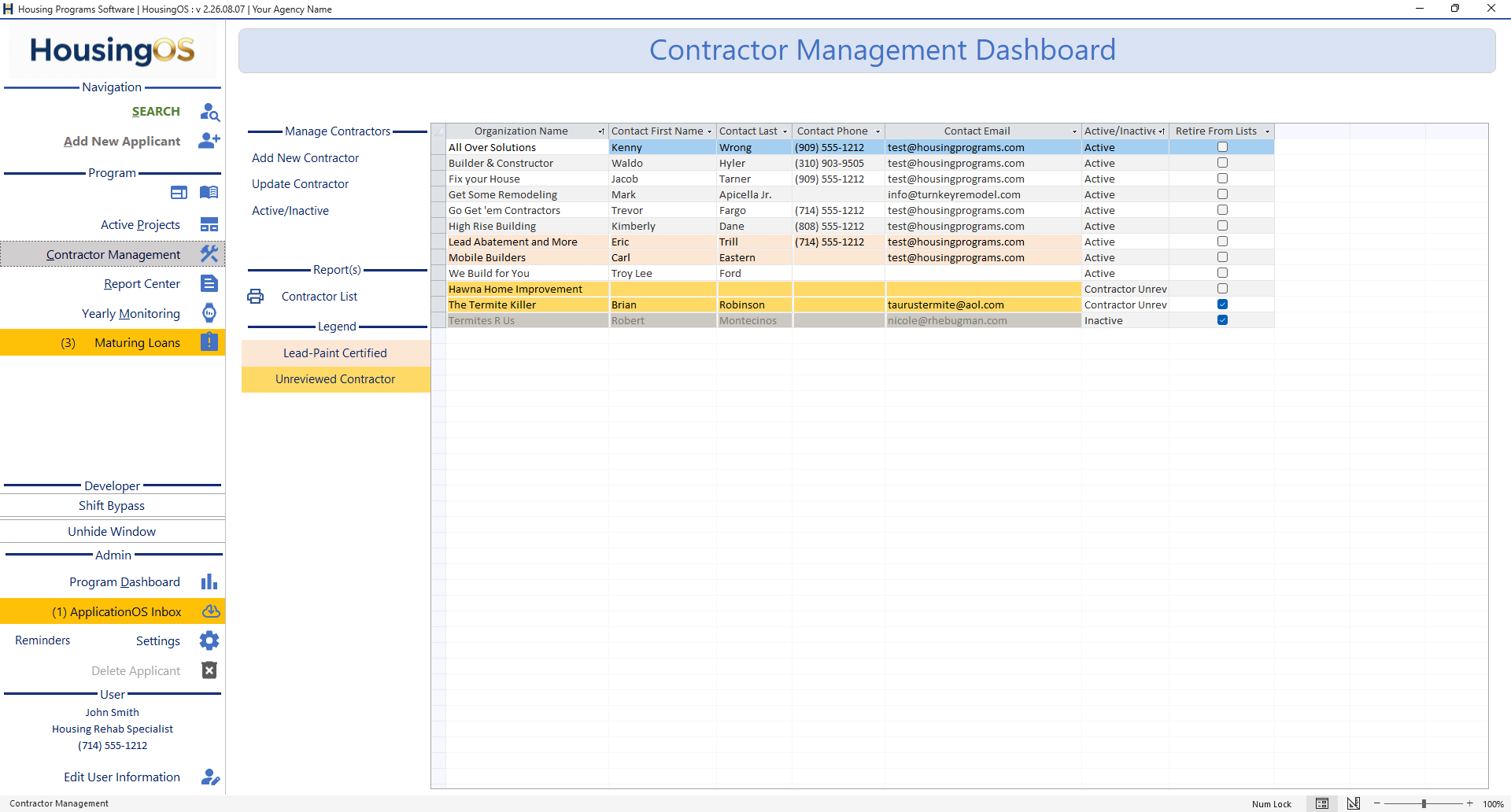Uncheck Retire checkbox for Termites R Us
Viewport: 1511px width, 812px height.
[x=1222, y=320]
